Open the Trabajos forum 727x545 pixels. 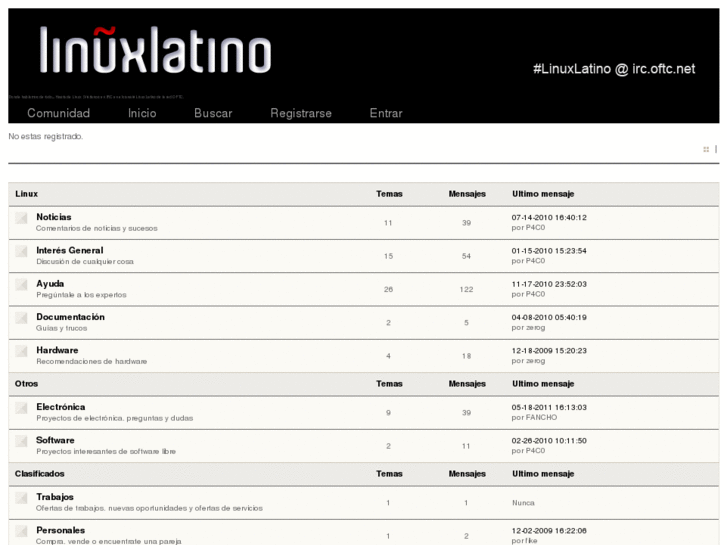pos(55,497)
